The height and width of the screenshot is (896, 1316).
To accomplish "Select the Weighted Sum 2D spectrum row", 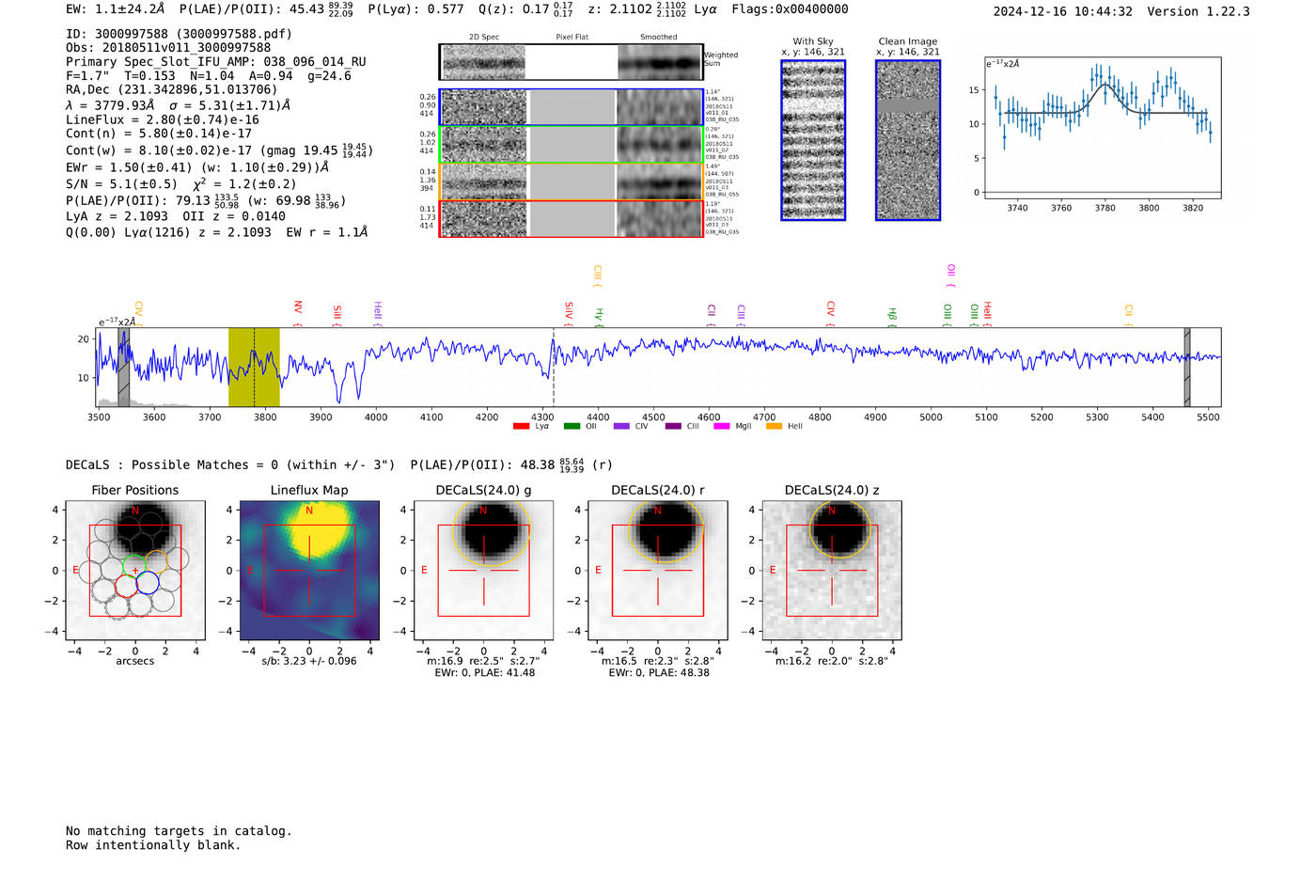I will (x=572, y=62).
